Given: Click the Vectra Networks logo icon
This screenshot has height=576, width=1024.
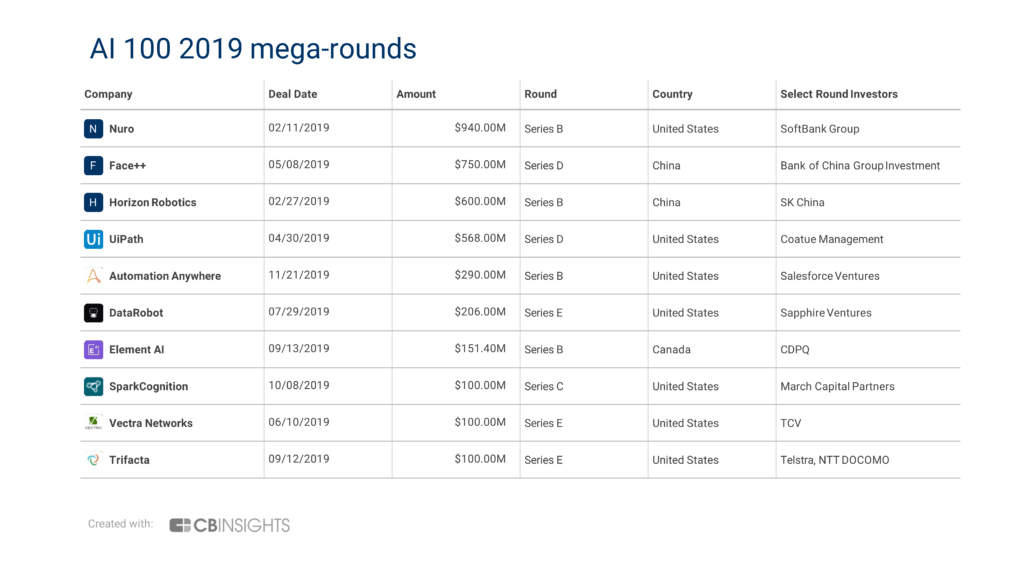Looking at the screenshot, I should [93, 423].
